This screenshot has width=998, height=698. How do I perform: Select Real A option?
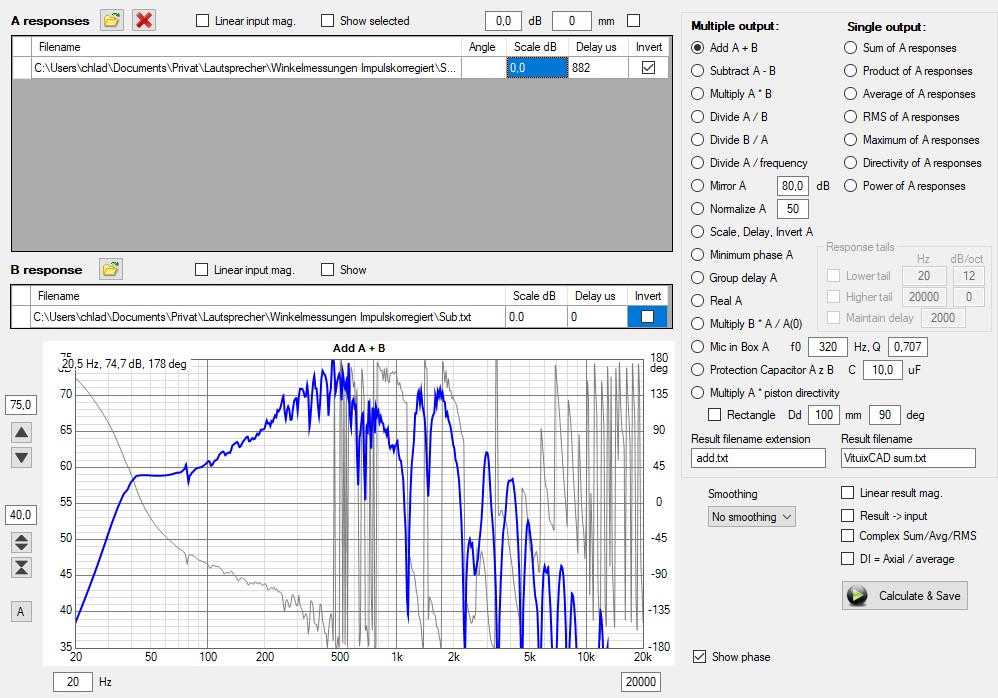point(698,300)
